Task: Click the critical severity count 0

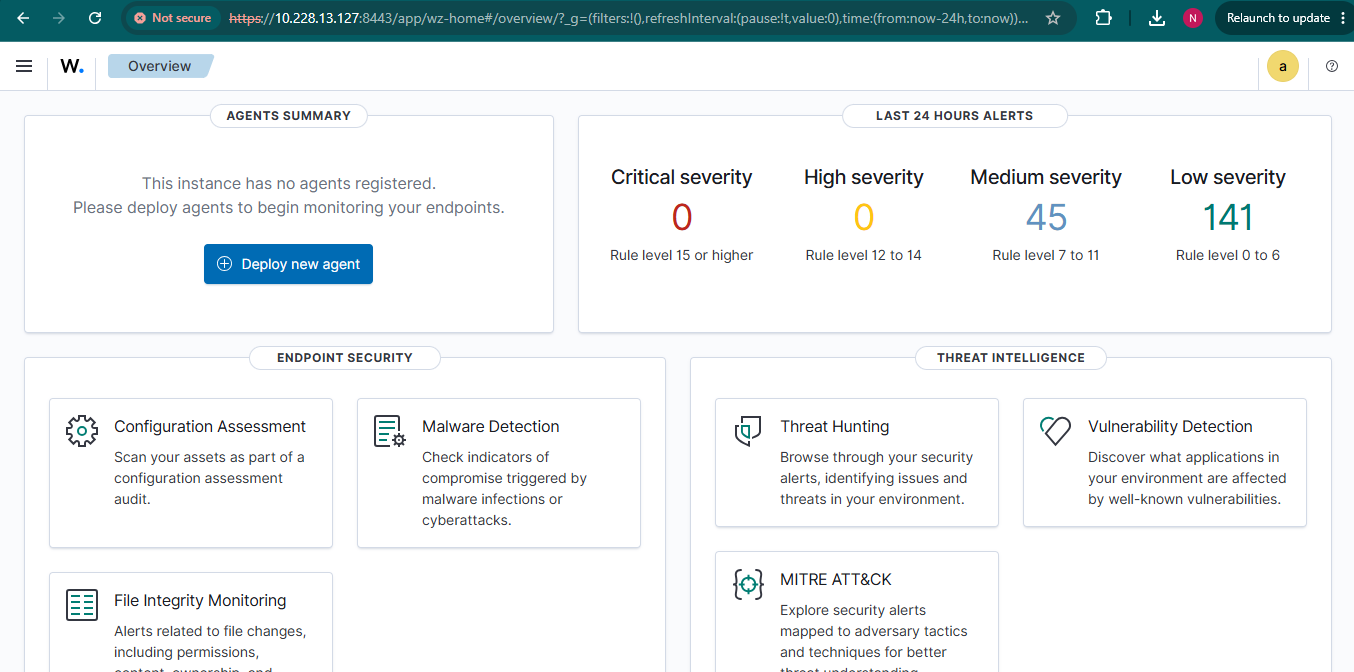Action: [682, 217]
